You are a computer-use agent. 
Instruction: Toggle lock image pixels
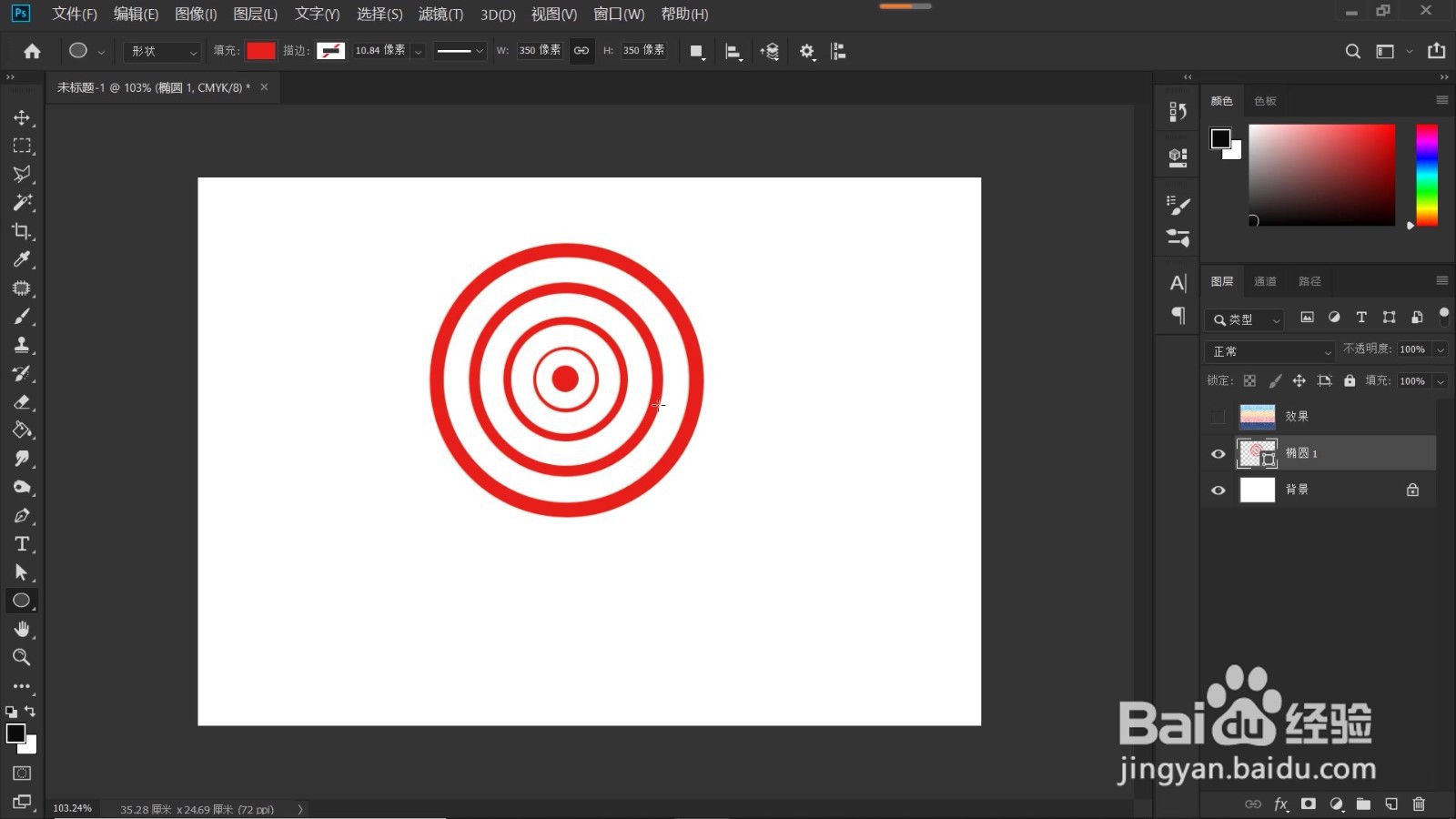point(1275,380)
